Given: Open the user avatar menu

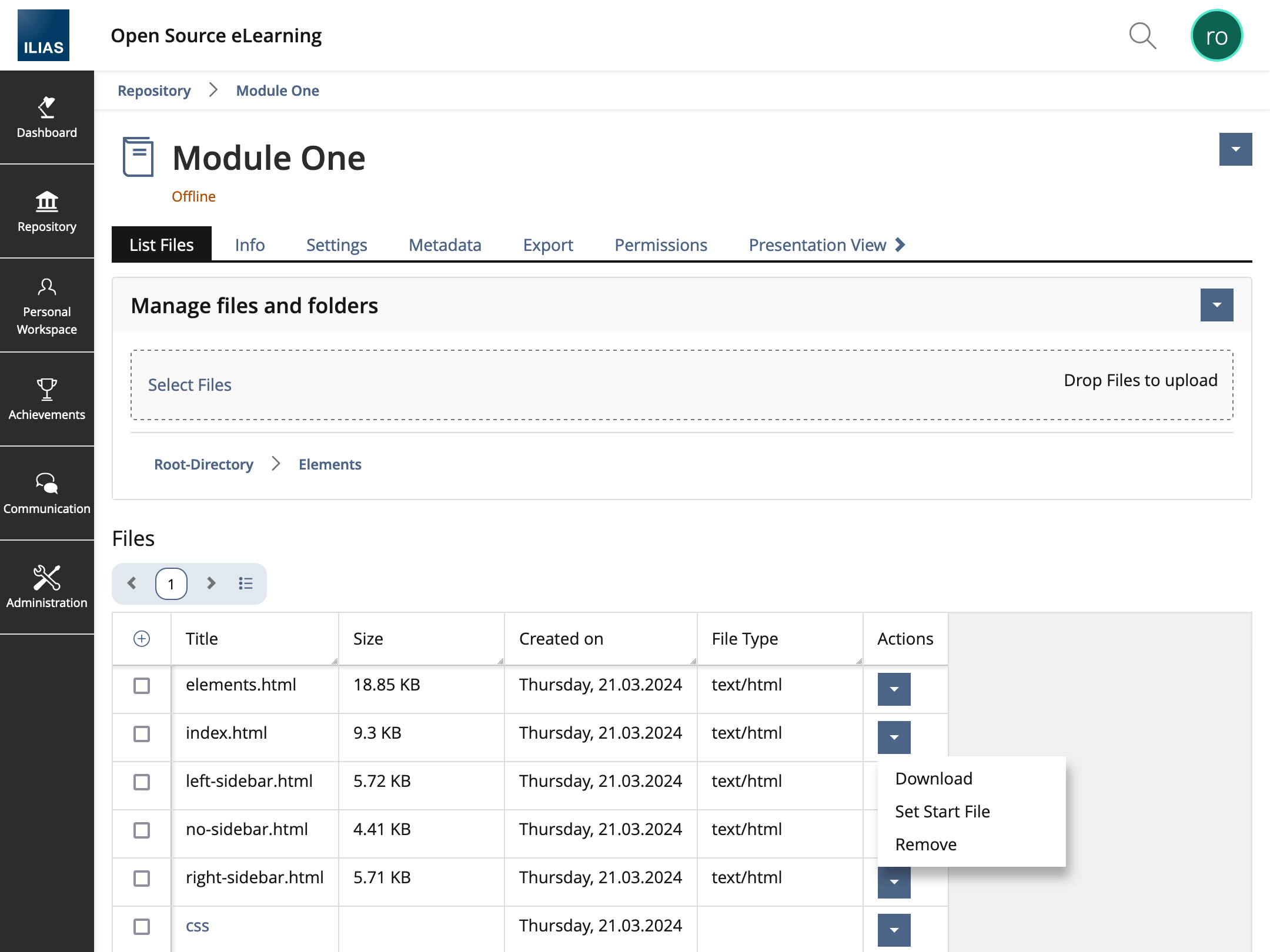Looking at the screenshot, I should (1216, 36).
